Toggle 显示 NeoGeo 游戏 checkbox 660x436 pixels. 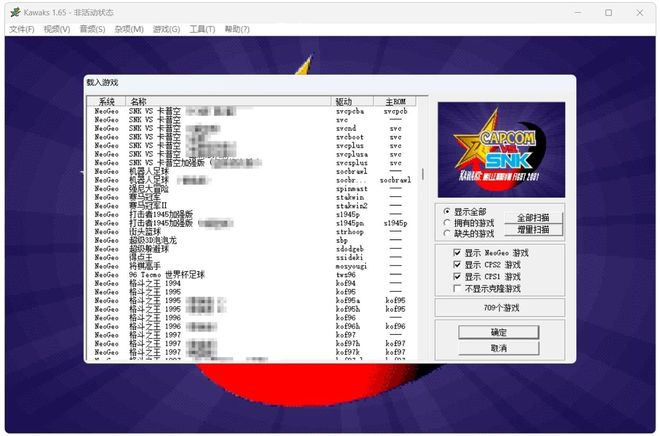[457, 253]
